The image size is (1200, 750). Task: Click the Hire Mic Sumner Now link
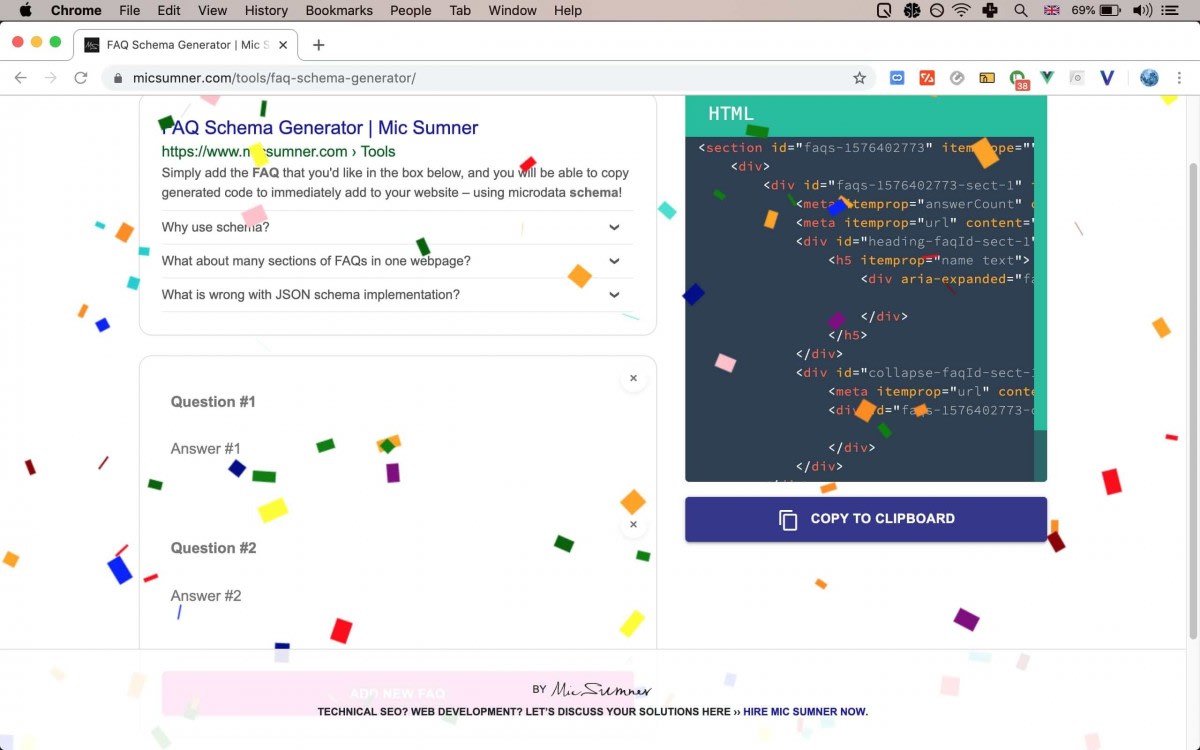pos(805,712)
